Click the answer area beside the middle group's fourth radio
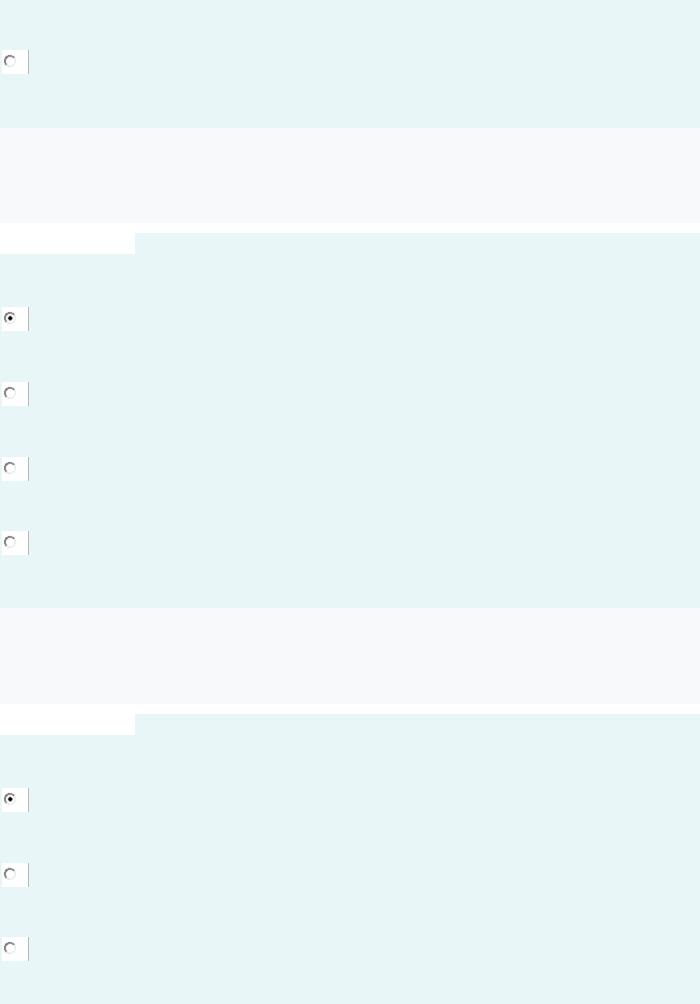 [364, 543]
